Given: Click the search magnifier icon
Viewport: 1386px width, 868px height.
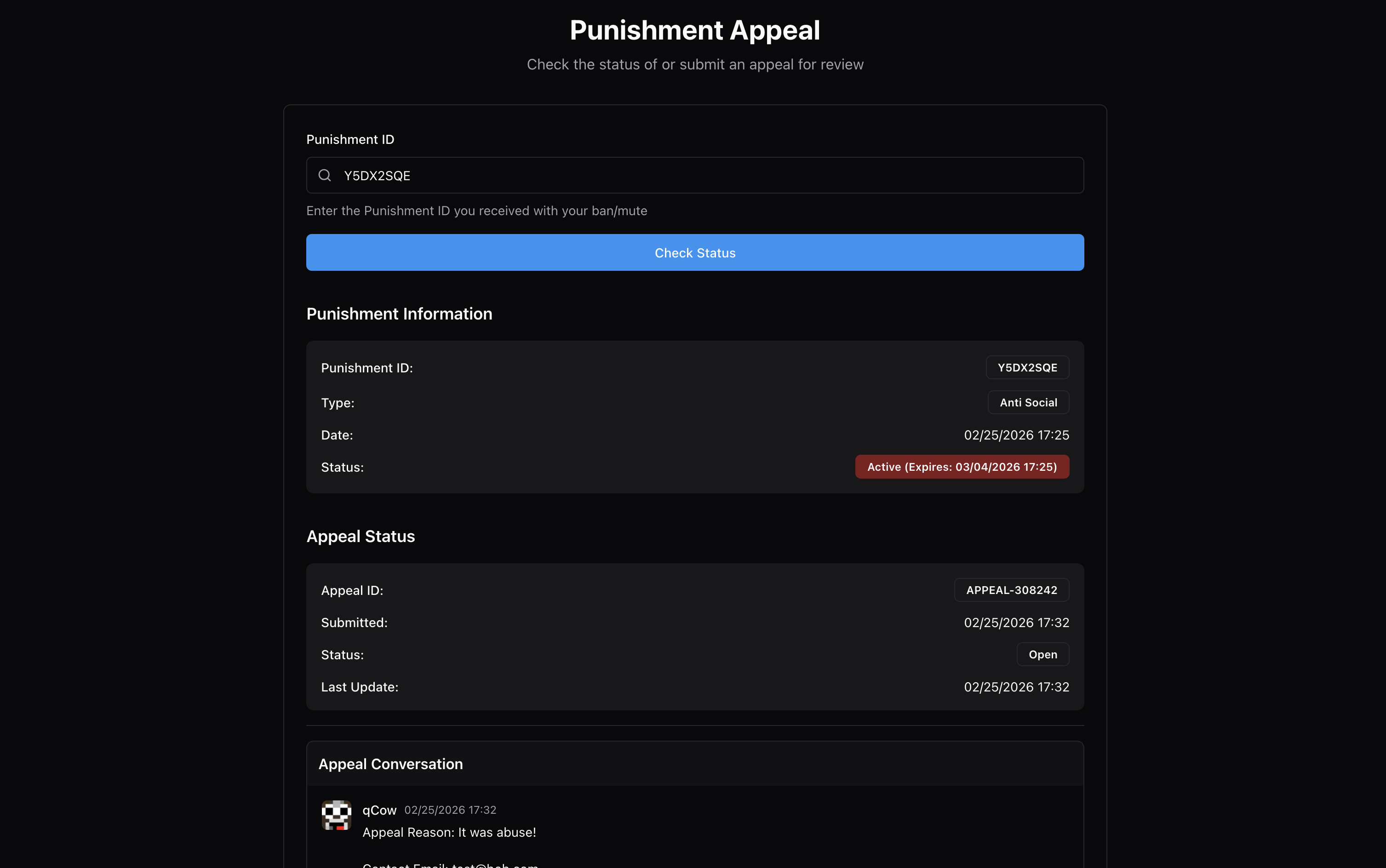Looking at the screenshot, I should pyautogui.click(x=324, y=175).
